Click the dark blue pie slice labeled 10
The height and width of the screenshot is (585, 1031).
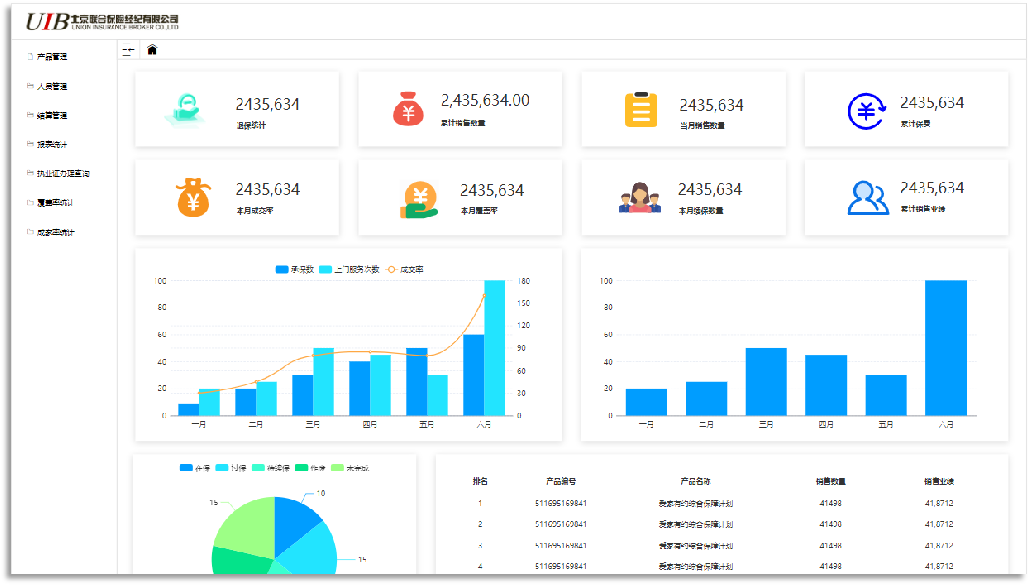294,521
